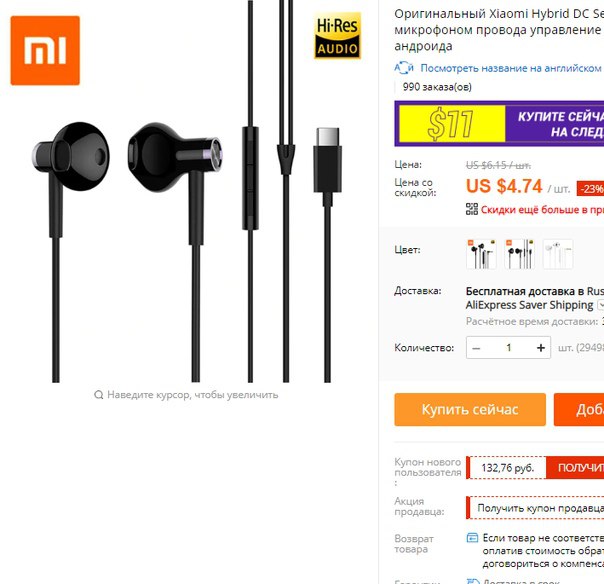This screenshot has height=584, width=604.
Task: Open Посмотреть название на английском link
Action: tap(512, 68)
